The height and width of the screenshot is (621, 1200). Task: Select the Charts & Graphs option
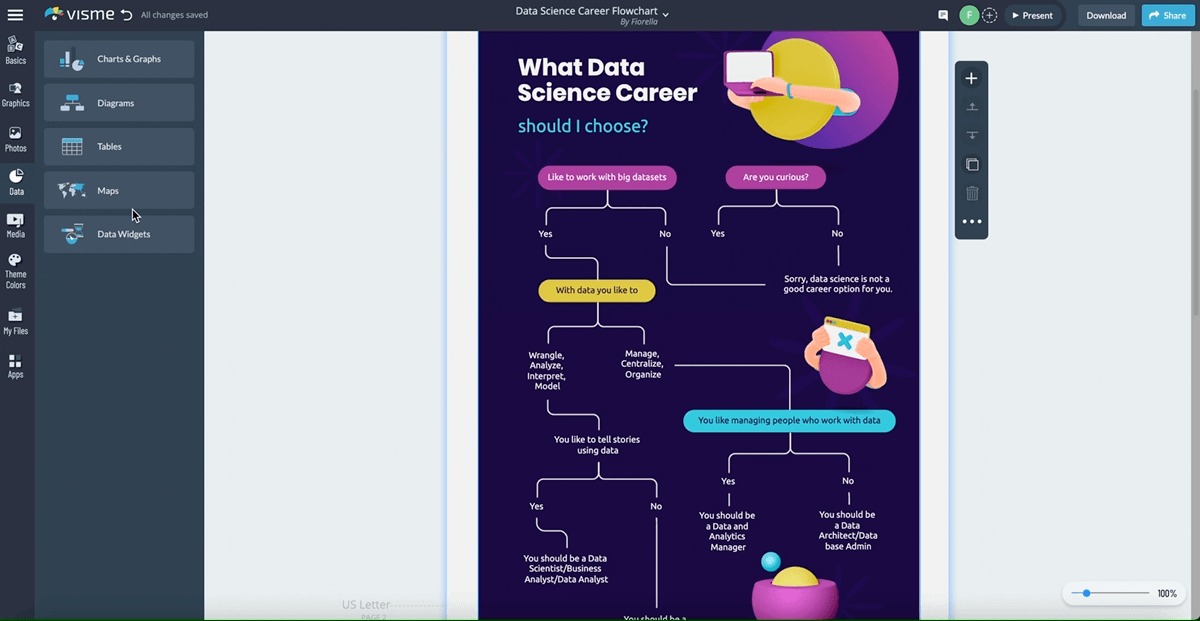pyautogui.click(x=118, y=60)
